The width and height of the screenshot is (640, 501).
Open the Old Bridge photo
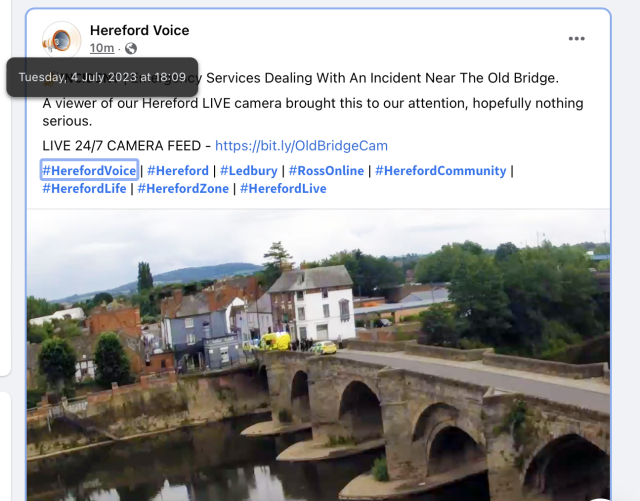pyautogui.click(x=318, y=355)
